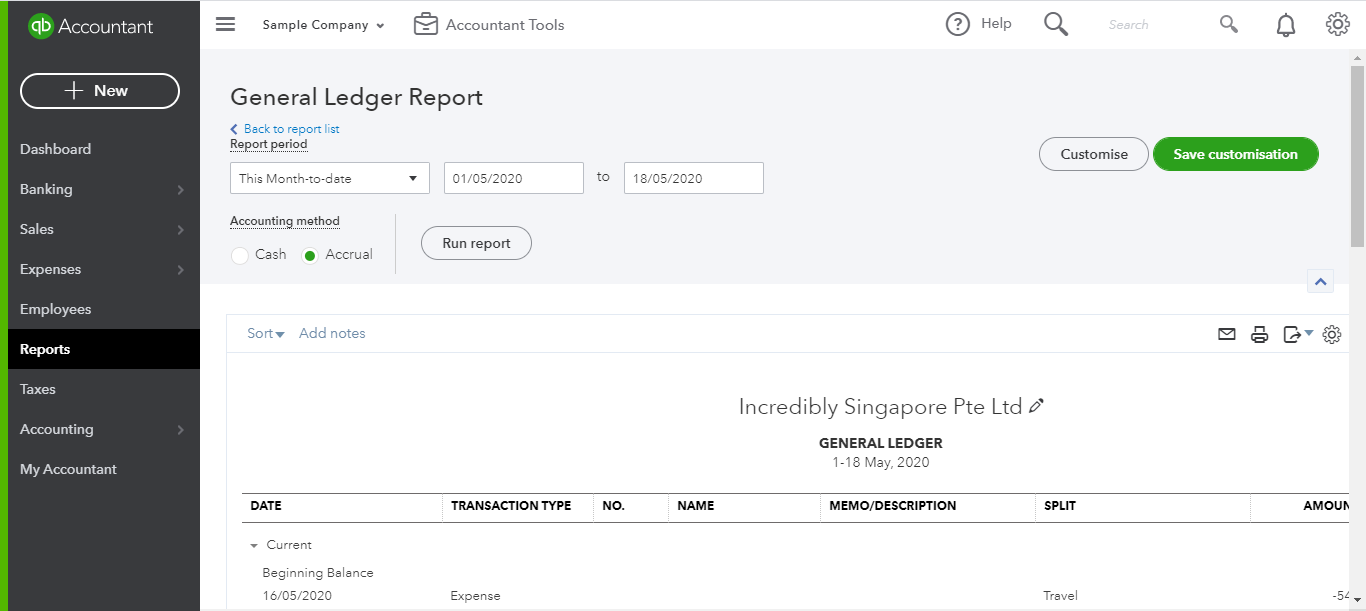Open Taxes in the sidebar

(x=38, y=389)
